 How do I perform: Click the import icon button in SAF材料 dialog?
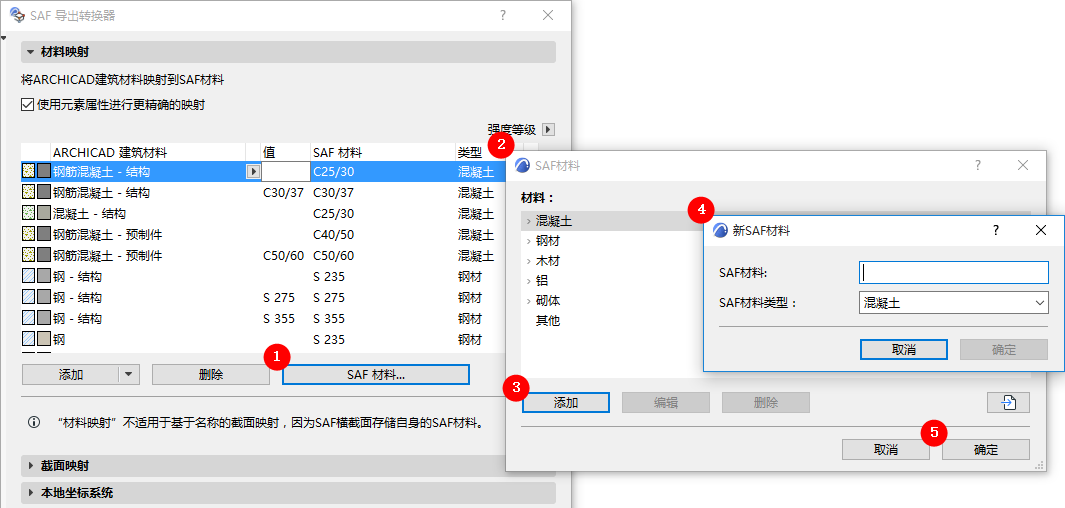pyautogui.click(x=1009, y=403)
